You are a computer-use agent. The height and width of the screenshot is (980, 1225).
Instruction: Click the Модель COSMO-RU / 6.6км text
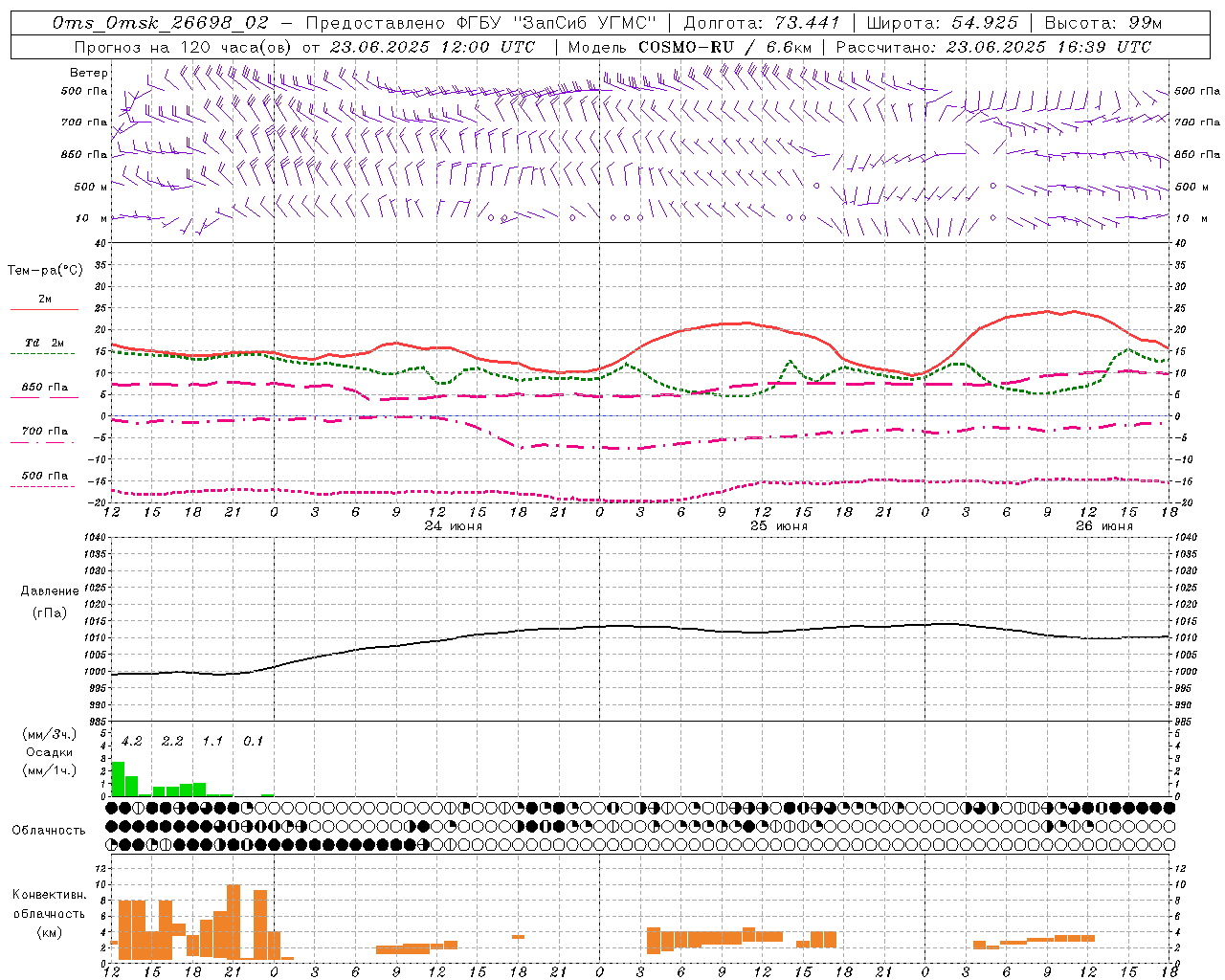point(689,47)
